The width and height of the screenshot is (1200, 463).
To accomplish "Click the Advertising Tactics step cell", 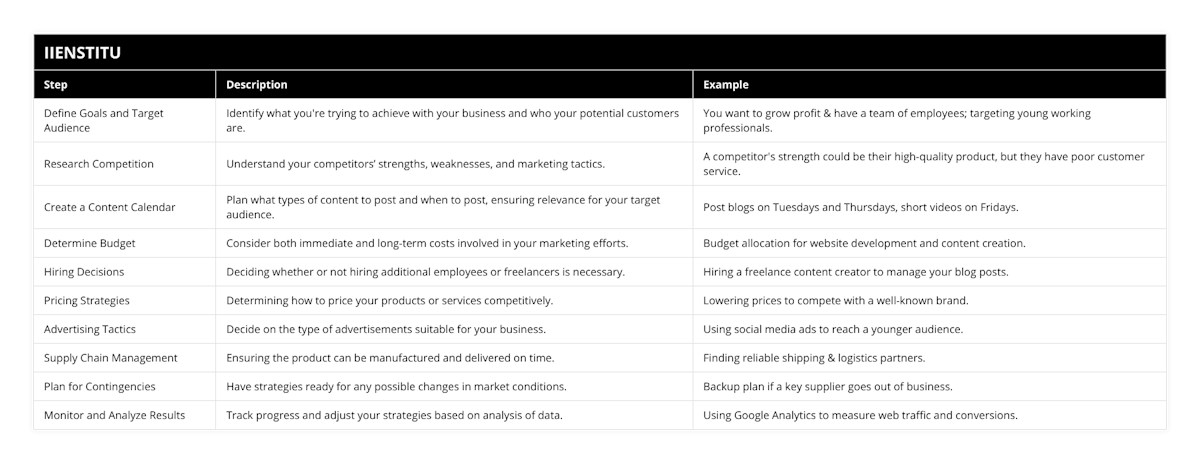I will point(90,329).
